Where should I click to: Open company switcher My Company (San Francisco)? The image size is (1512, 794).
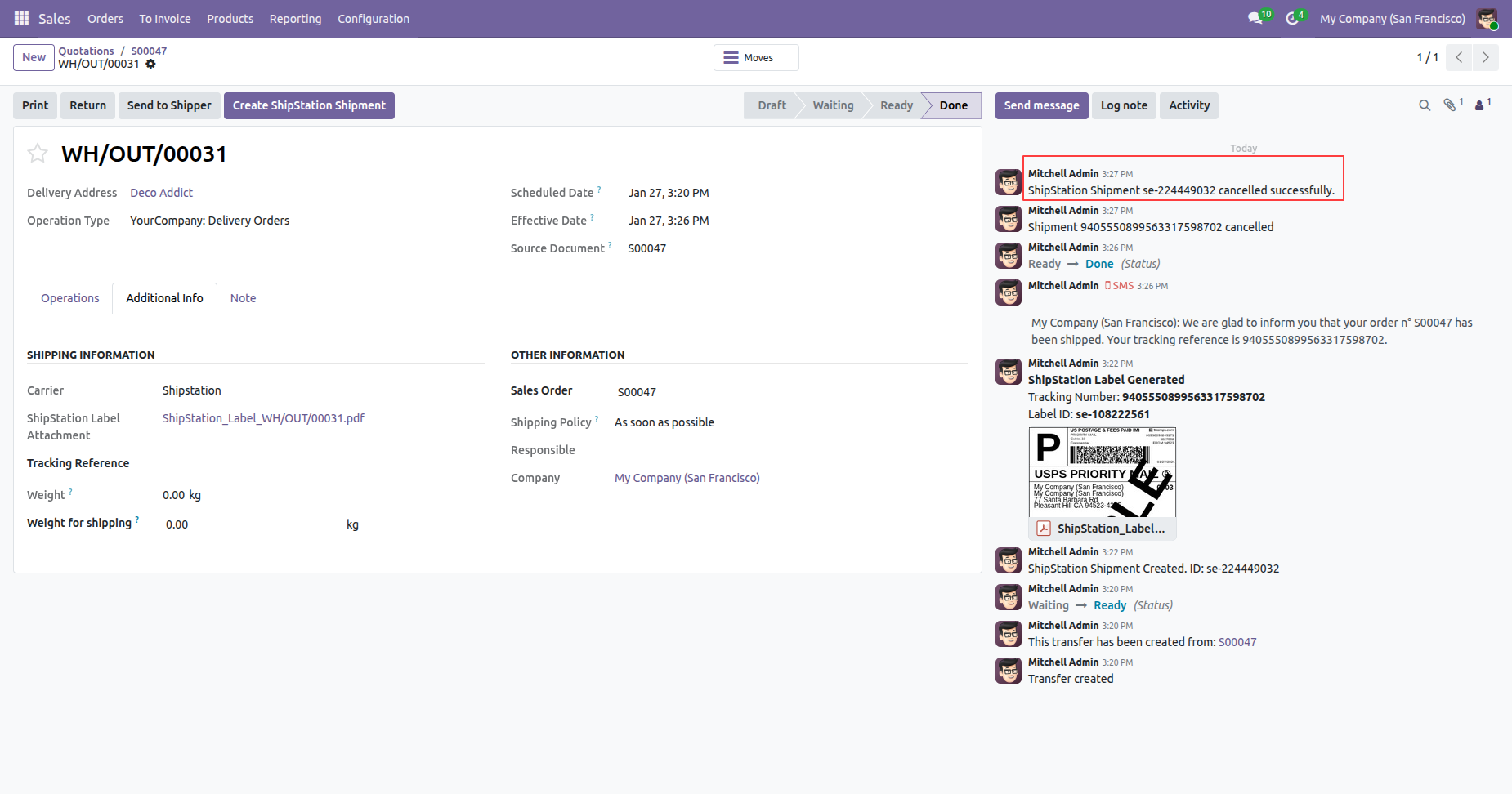pyautogui.click(x=1392, y=18)
